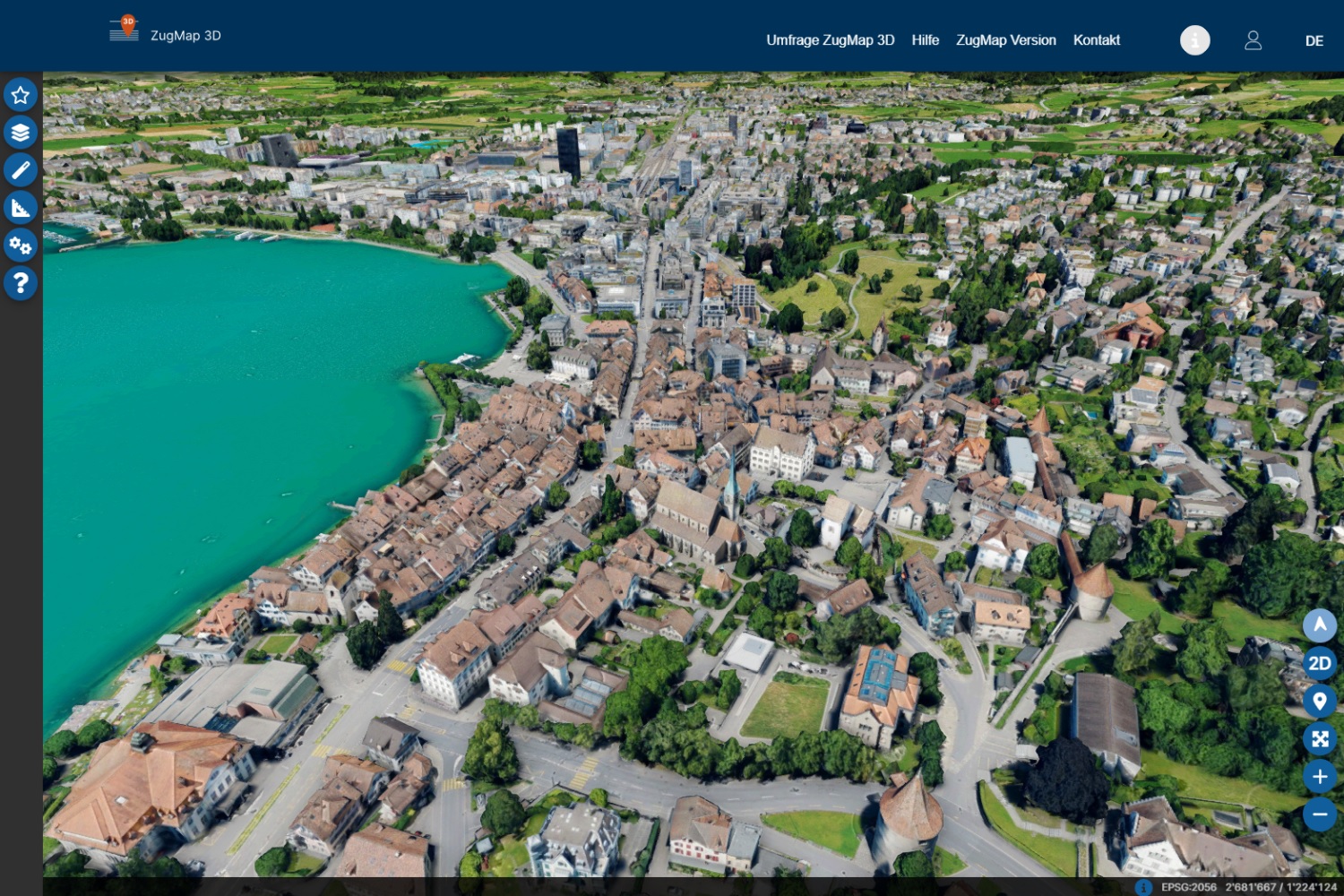The image size is (1344, 896).
Task: Switch the map to 2D view
Action: click(x=1319, y=663)
